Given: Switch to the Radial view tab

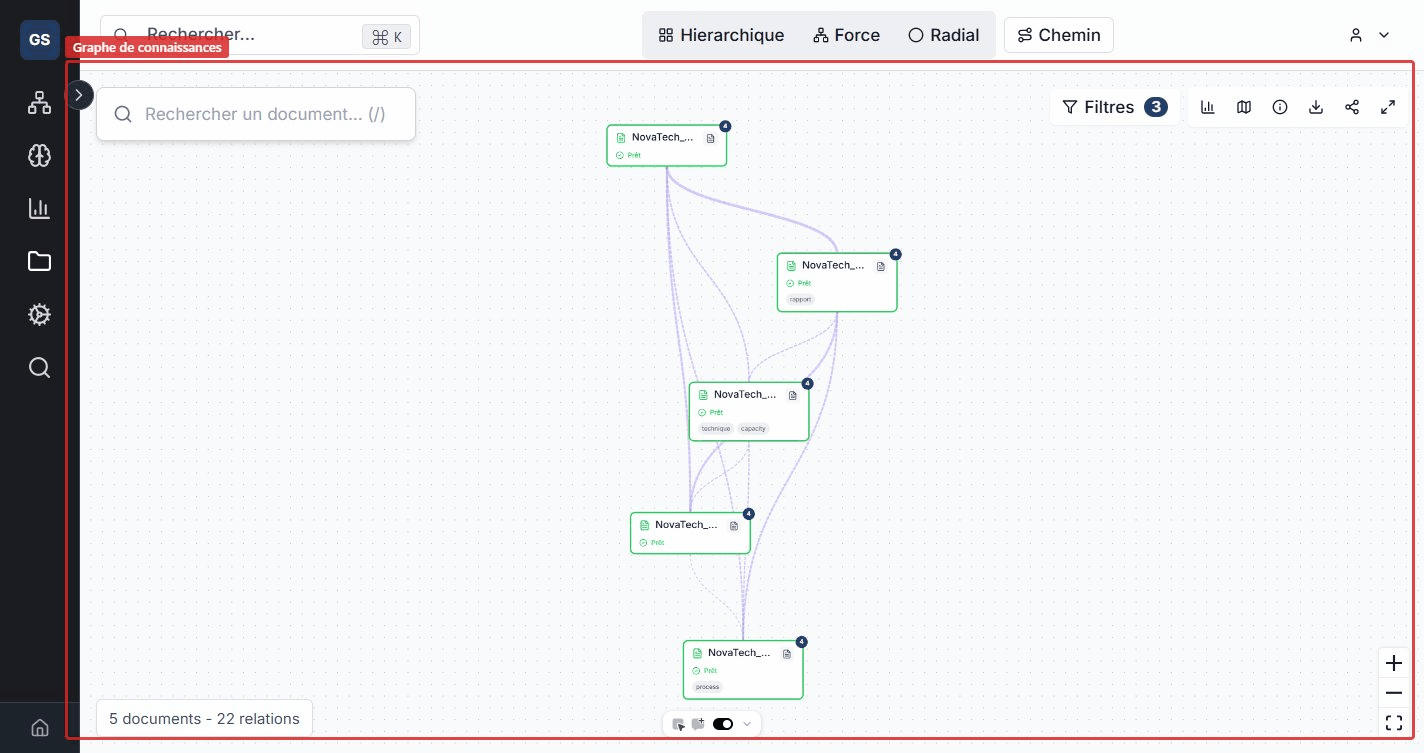Looking at the screenshot, I should [943, 35].
